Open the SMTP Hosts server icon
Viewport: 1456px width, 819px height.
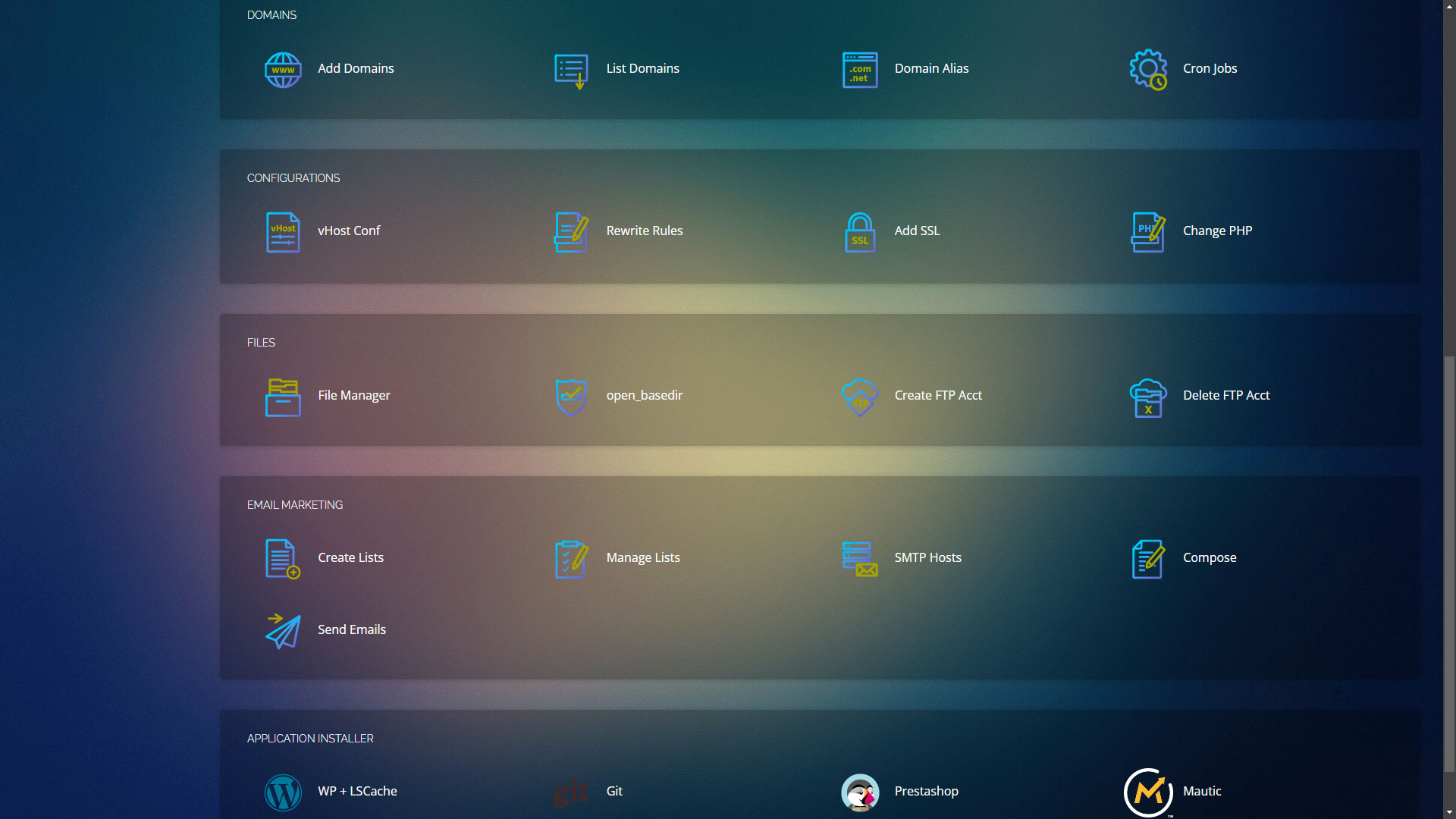click(860, 559)
